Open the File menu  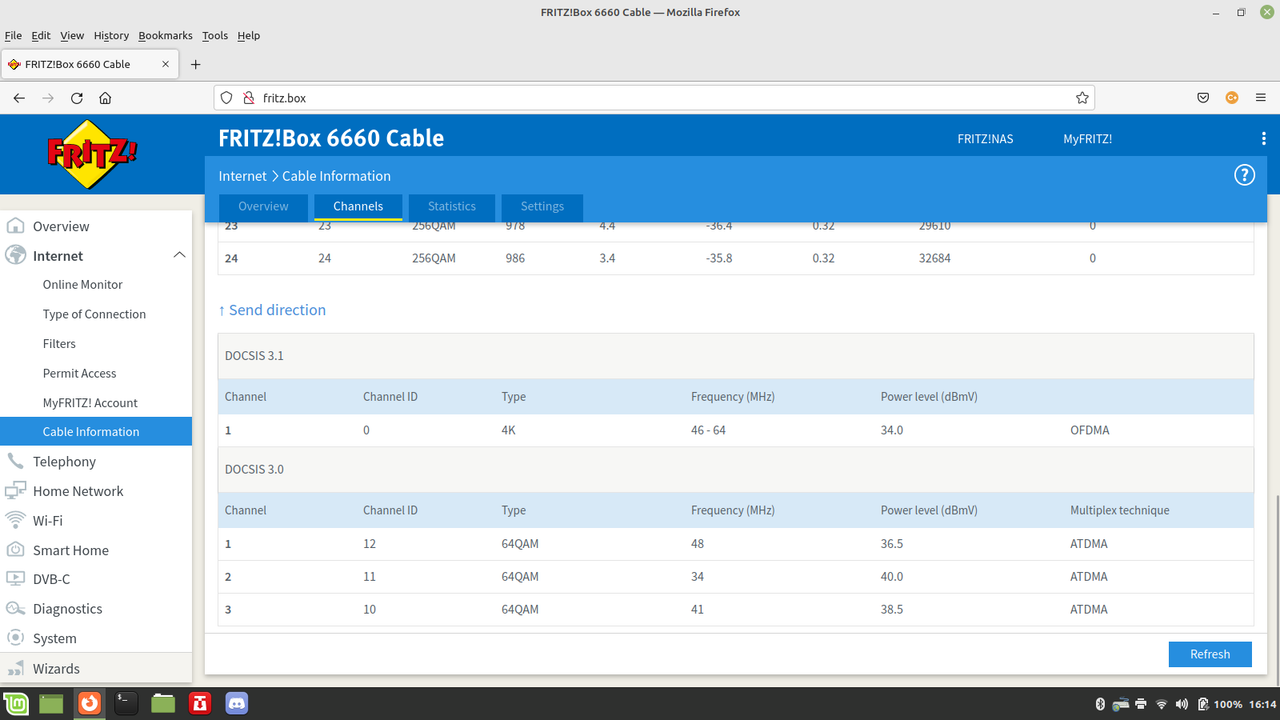(13, 35)
